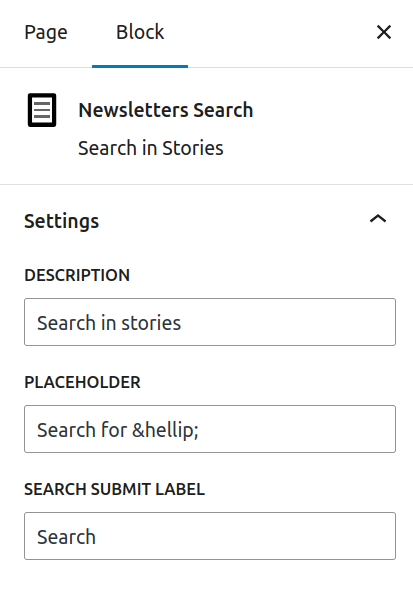Click the block header card area
The height and width of the screenshot is (594, 413).
pos(206,127)
